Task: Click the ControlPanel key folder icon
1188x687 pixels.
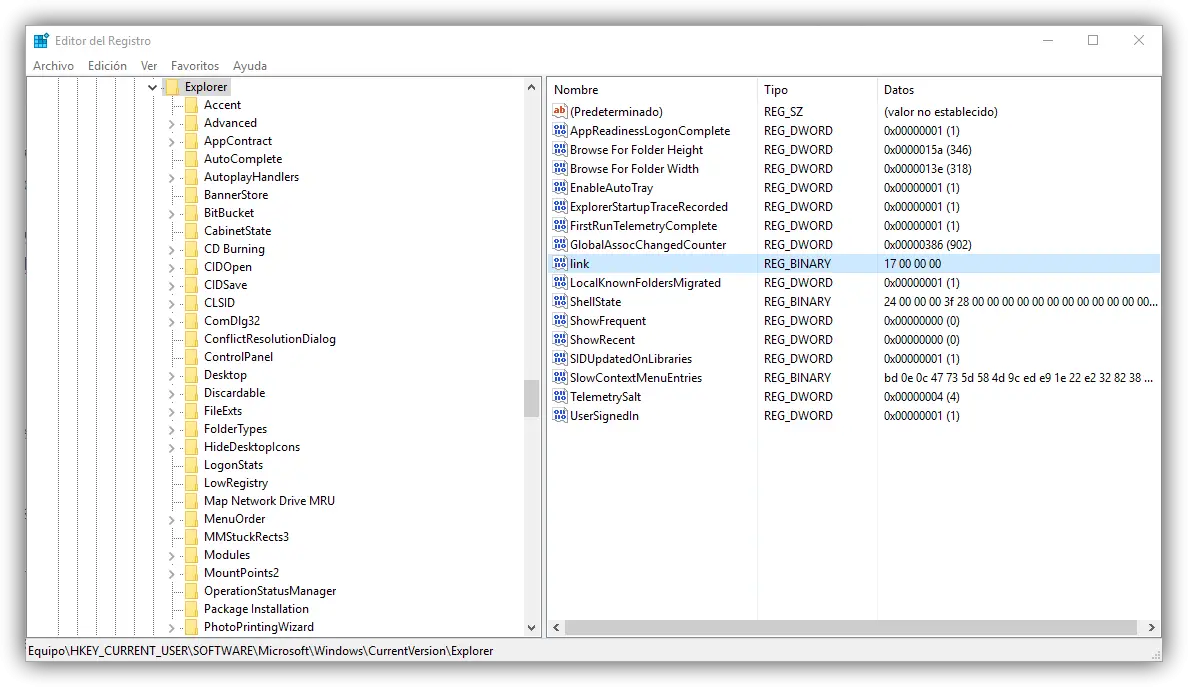Action: (191, 358)
